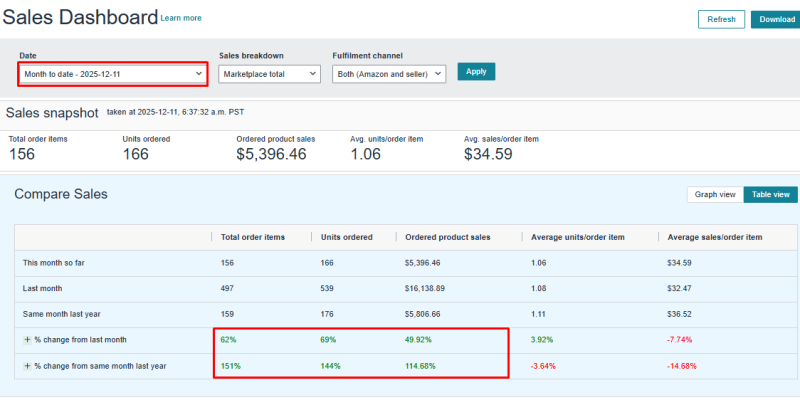800x400 pixels.
Task: Click the Average sales/order item column header
Action: point(714,237)
